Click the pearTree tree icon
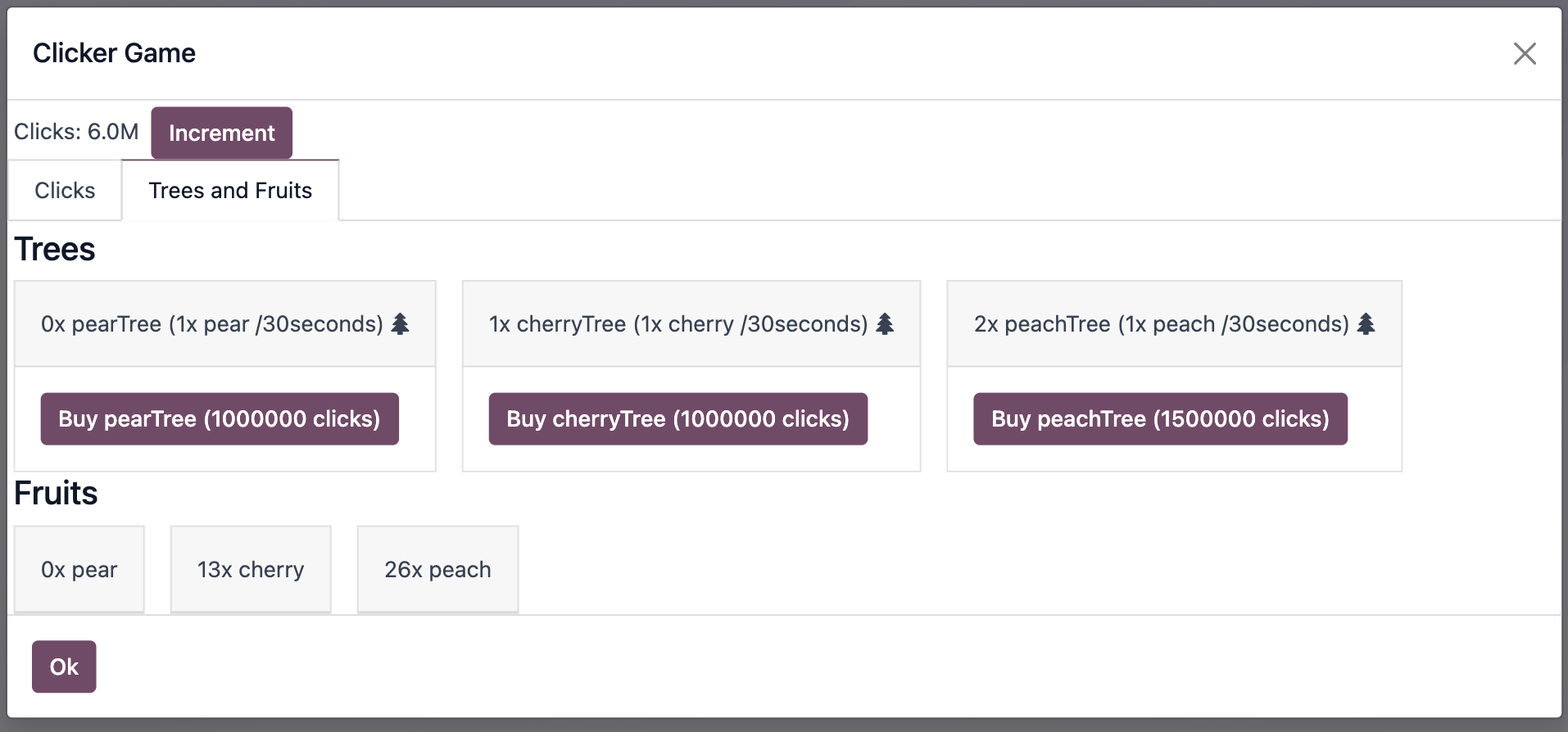The height and width of the screenshot is (732, 1568). pyautogui.click(x=401, y=323)
